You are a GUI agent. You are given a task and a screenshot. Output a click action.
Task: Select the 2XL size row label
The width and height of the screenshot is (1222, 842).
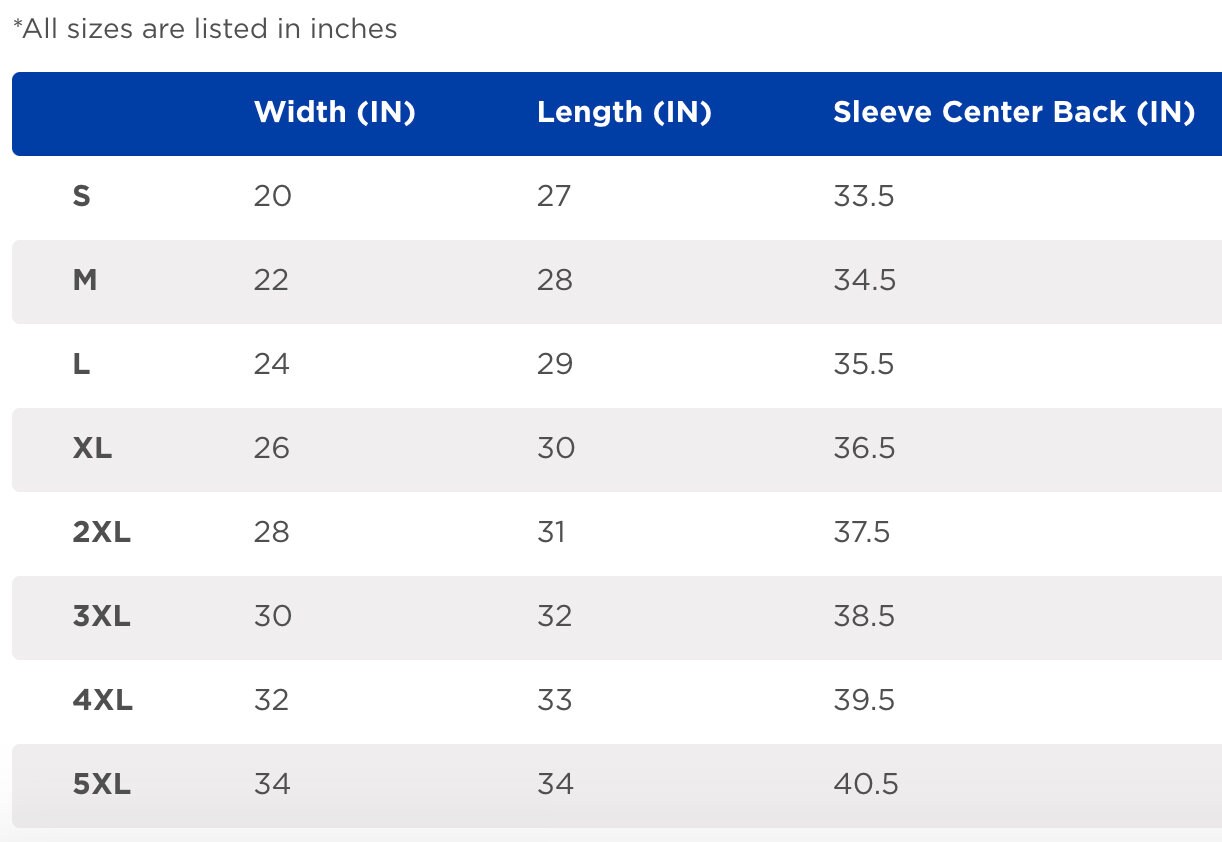(102, 532)
